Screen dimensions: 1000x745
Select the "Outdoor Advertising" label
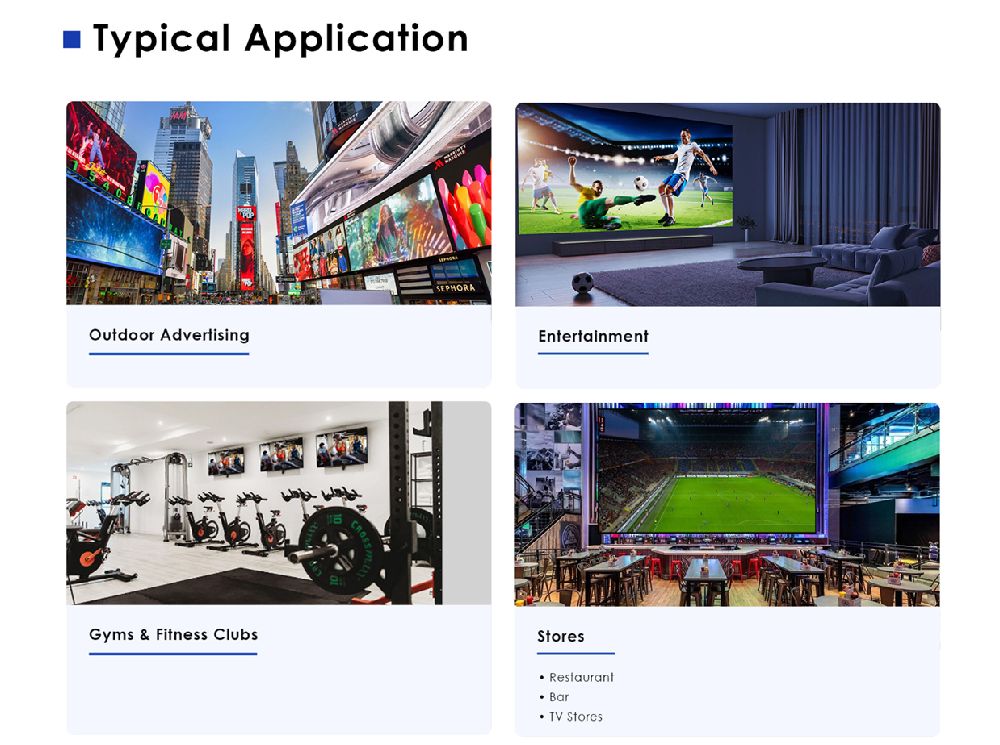coord(169,335)
